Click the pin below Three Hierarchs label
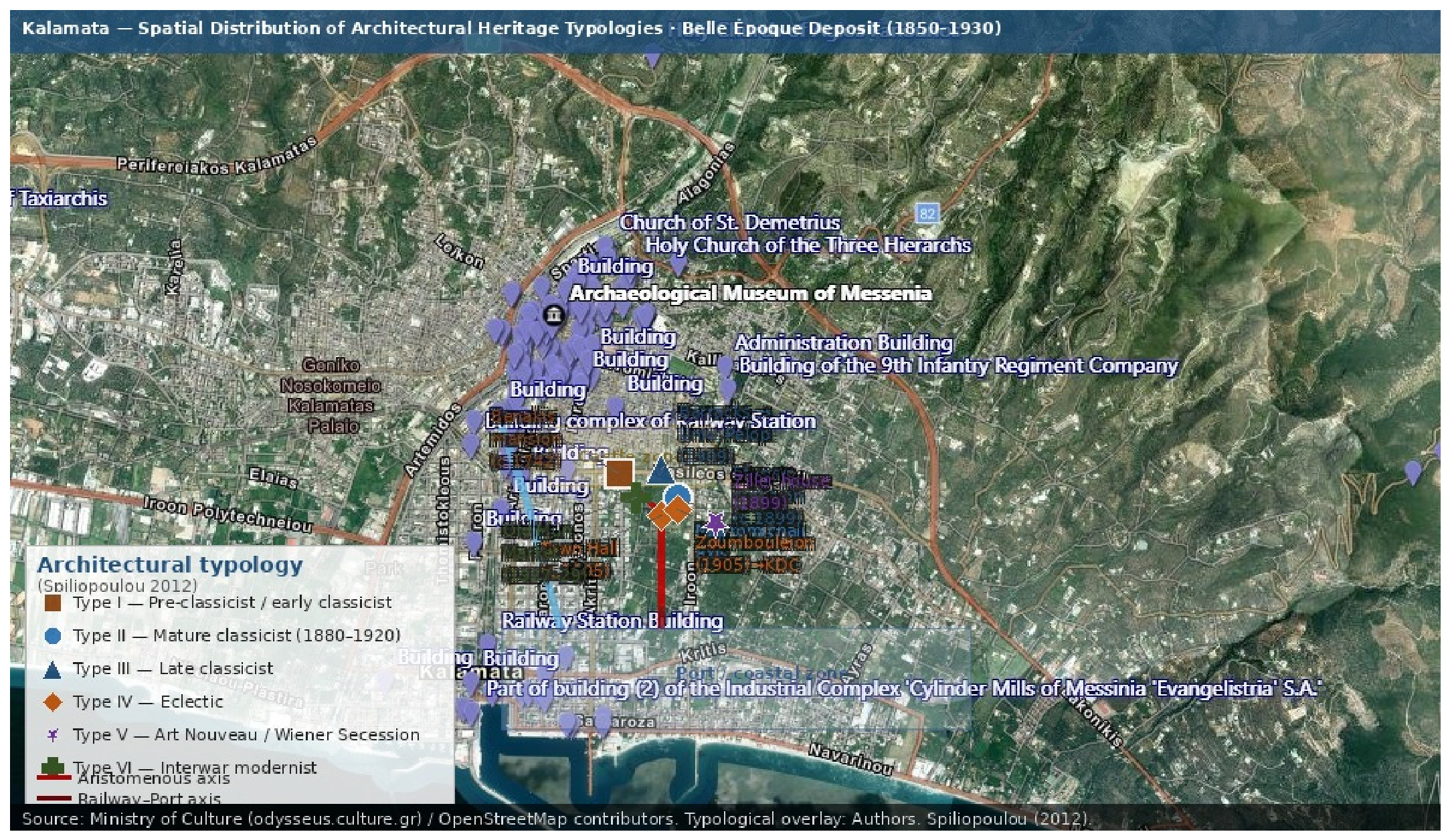The image size is (1450, 840). point(678,265)
